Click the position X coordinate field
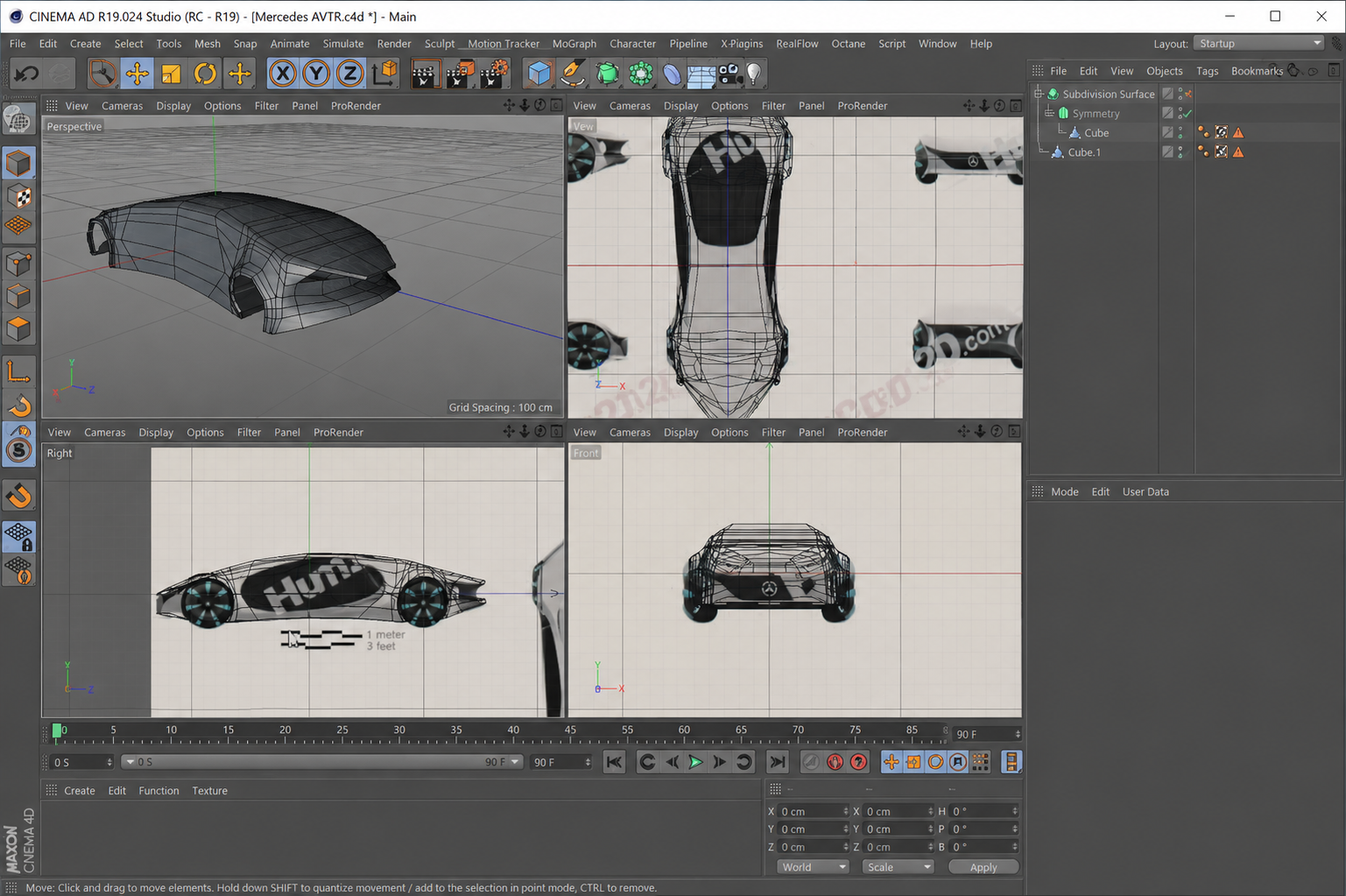This screenshot has height=896, width=1346. tap(814, 811)
